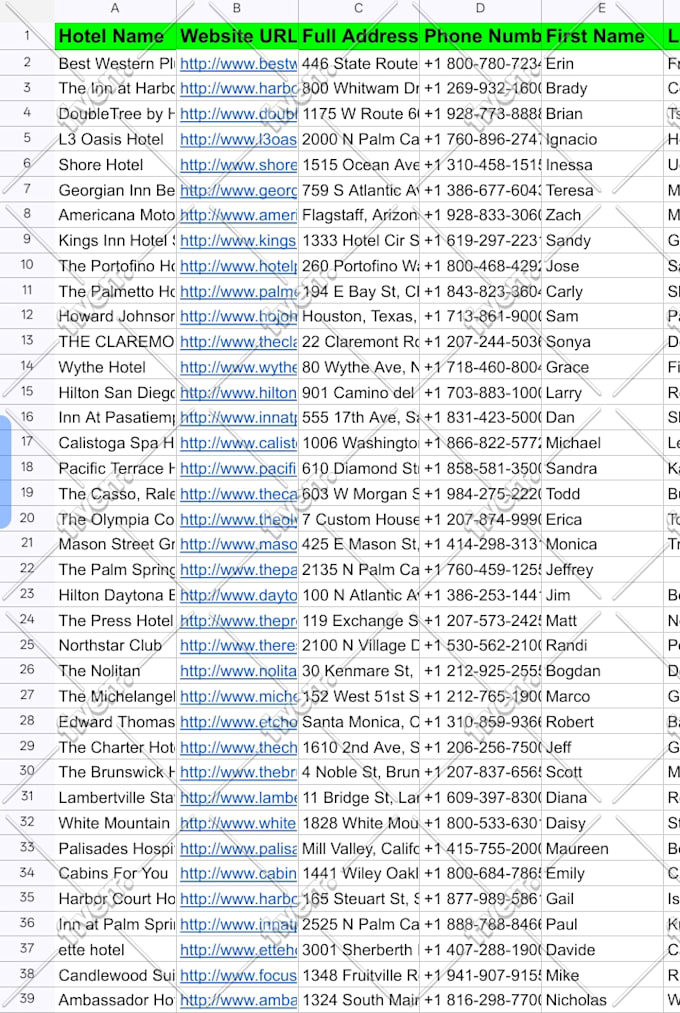Select the White Mountain hotel name cell
Screen dimensions: 680x1013
click(x=116, y=823)
